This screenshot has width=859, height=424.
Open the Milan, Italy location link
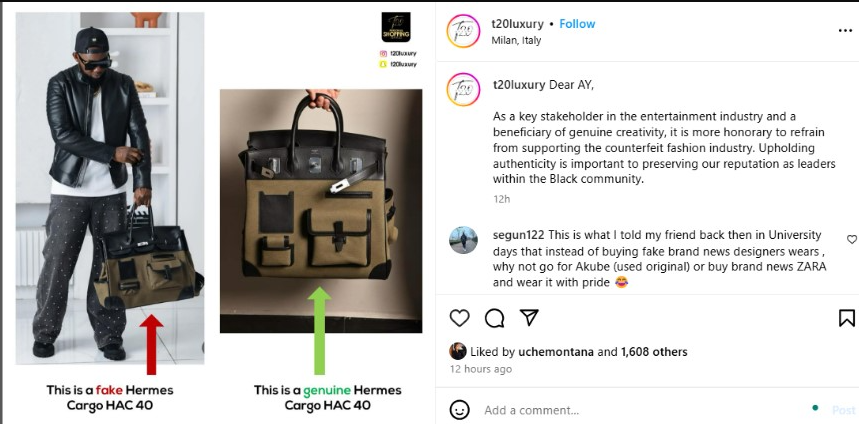click(x=516, y=41)
